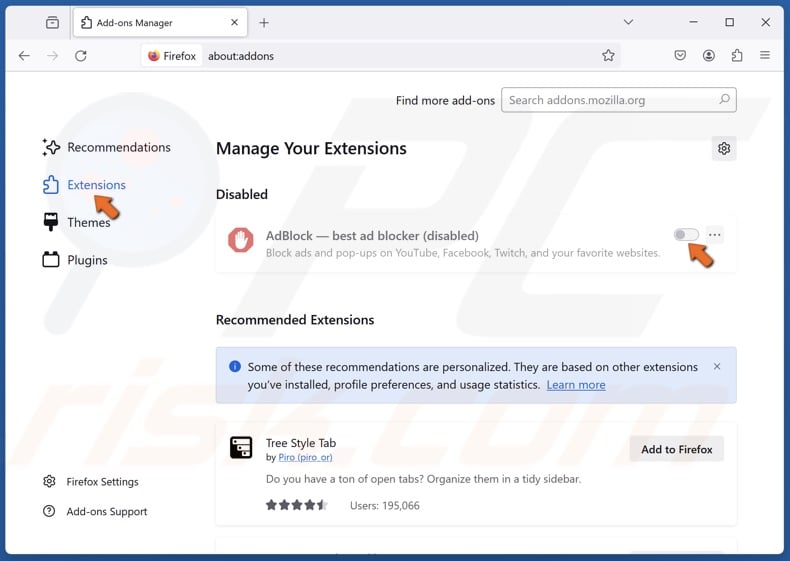
Task: Open Recommendations category
Action: point(107,147)
